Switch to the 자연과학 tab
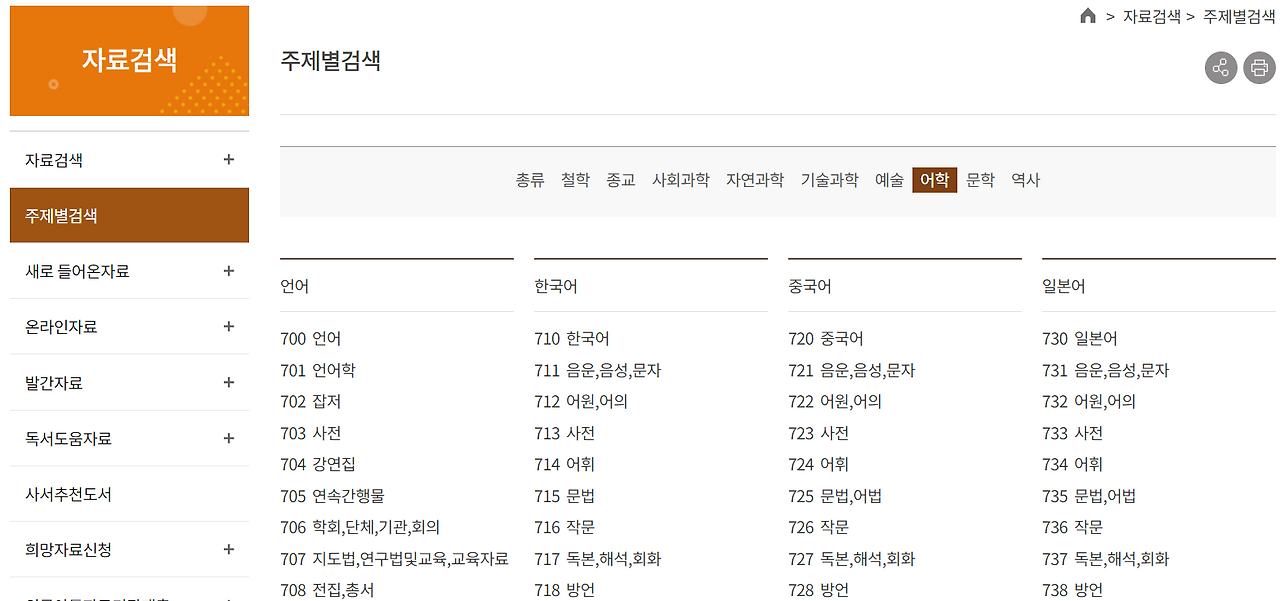This screenshot has height=601, width=1280. click(x=755, y=180)
